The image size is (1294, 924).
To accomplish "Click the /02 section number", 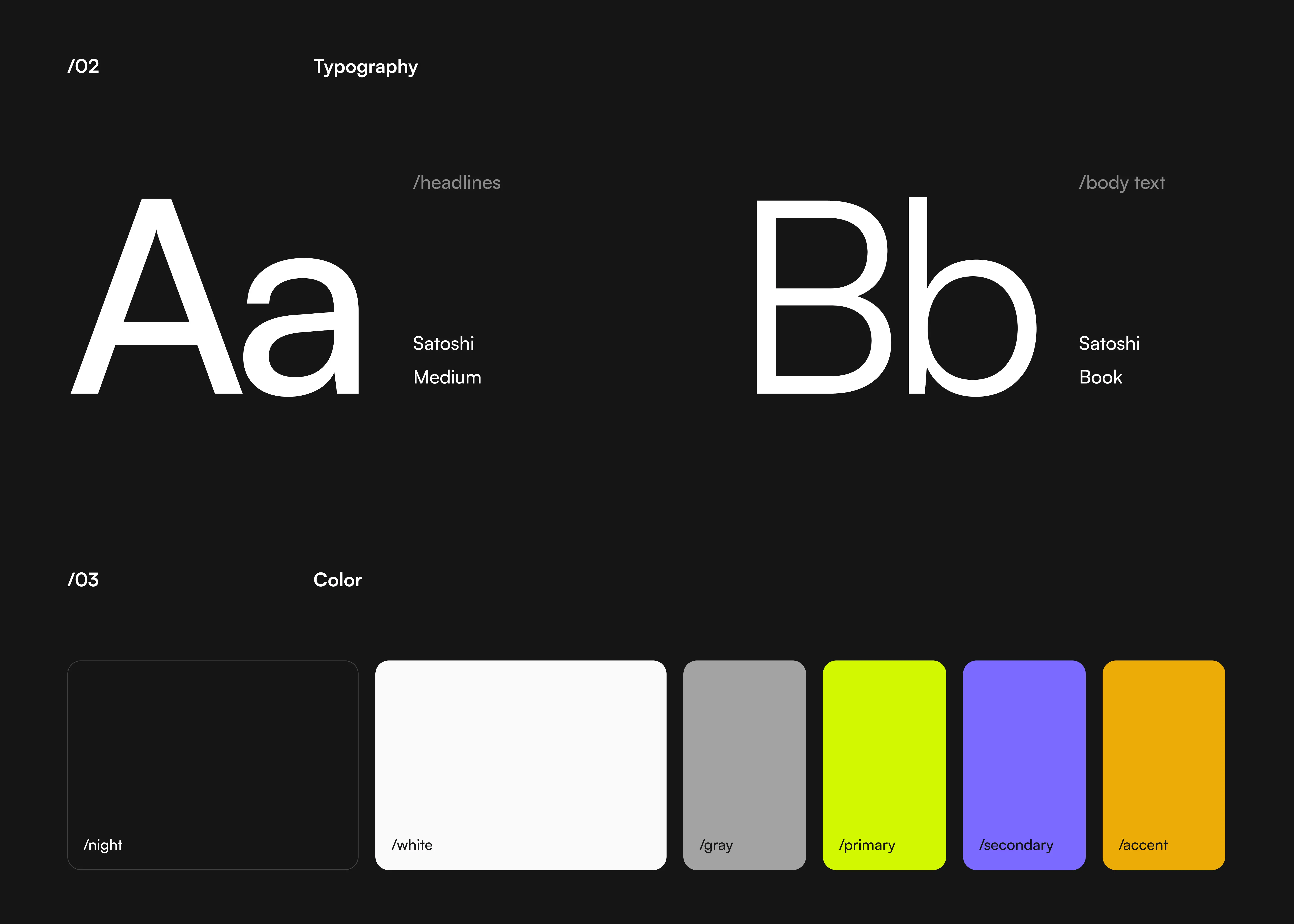I will 83,66.
